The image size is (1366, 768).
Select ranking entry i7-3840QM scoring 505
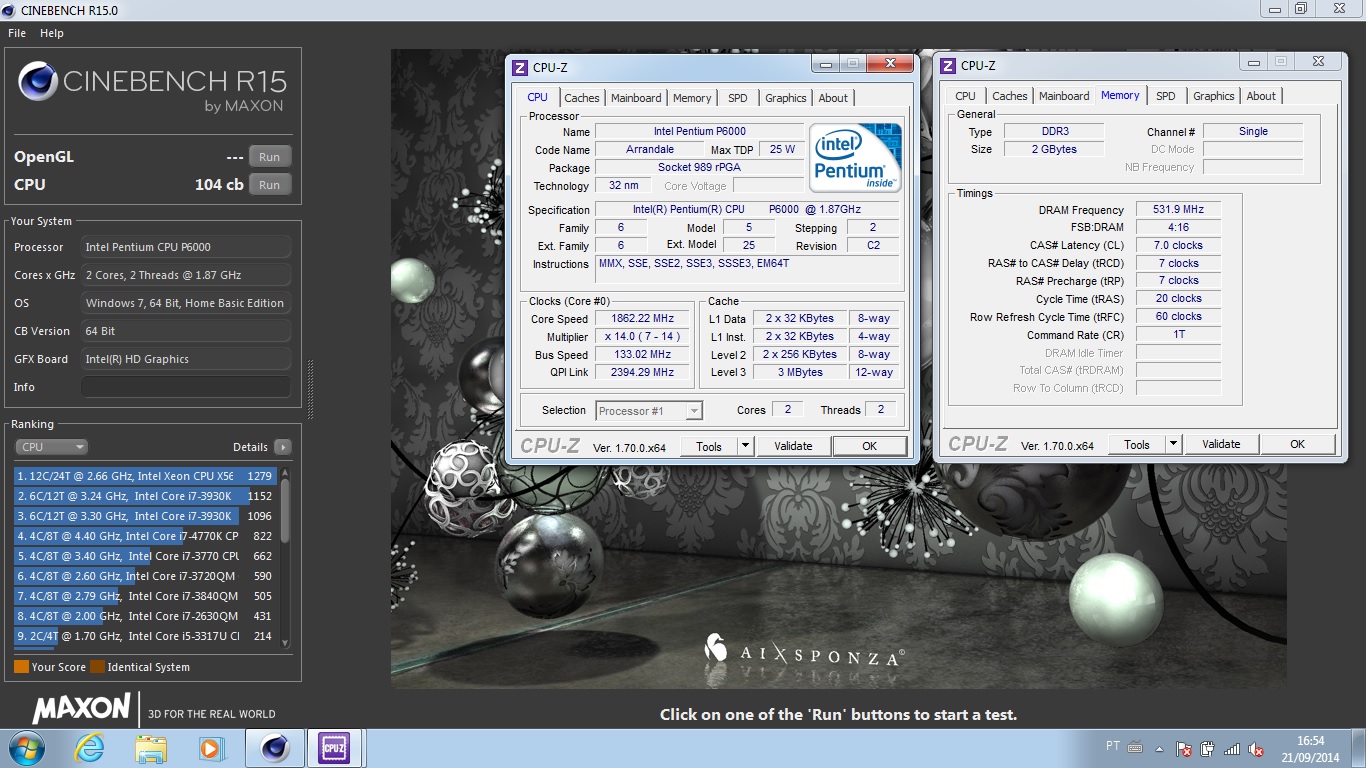coord(145,596)
